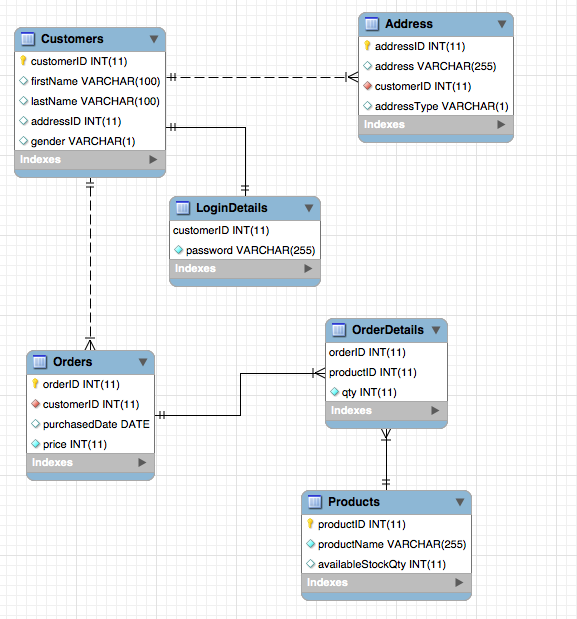
Task: Expand Indexes section of OrderDetails table
Action: [x=435, y=411]
